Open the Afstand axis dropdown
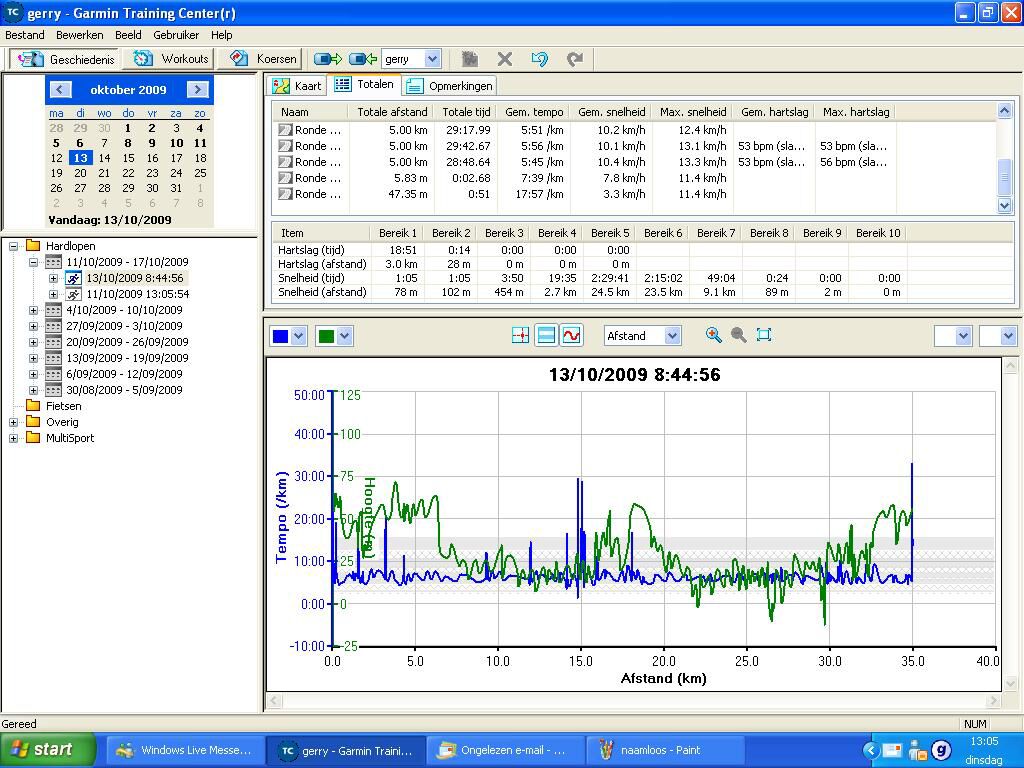 [x=672, y=336]
